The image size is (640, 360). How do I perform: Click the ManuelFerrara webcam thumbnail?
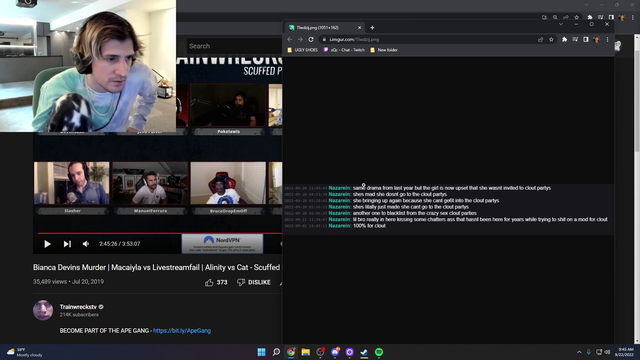(150, 183)
